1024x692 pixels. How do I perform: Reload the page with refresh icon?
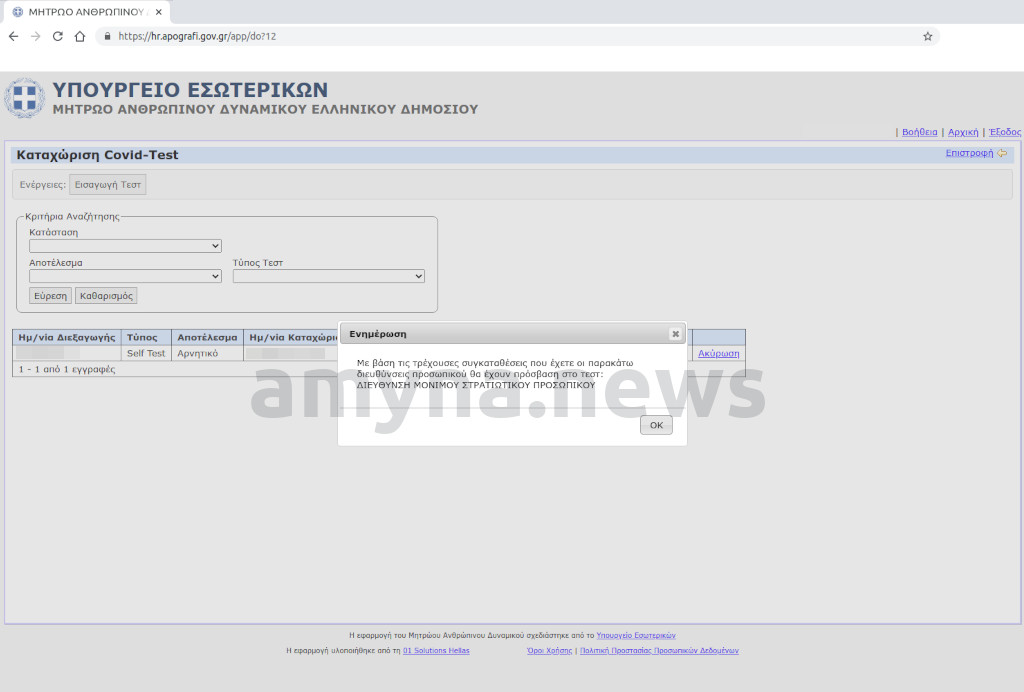pyautogui.click(x=57, y=37)
